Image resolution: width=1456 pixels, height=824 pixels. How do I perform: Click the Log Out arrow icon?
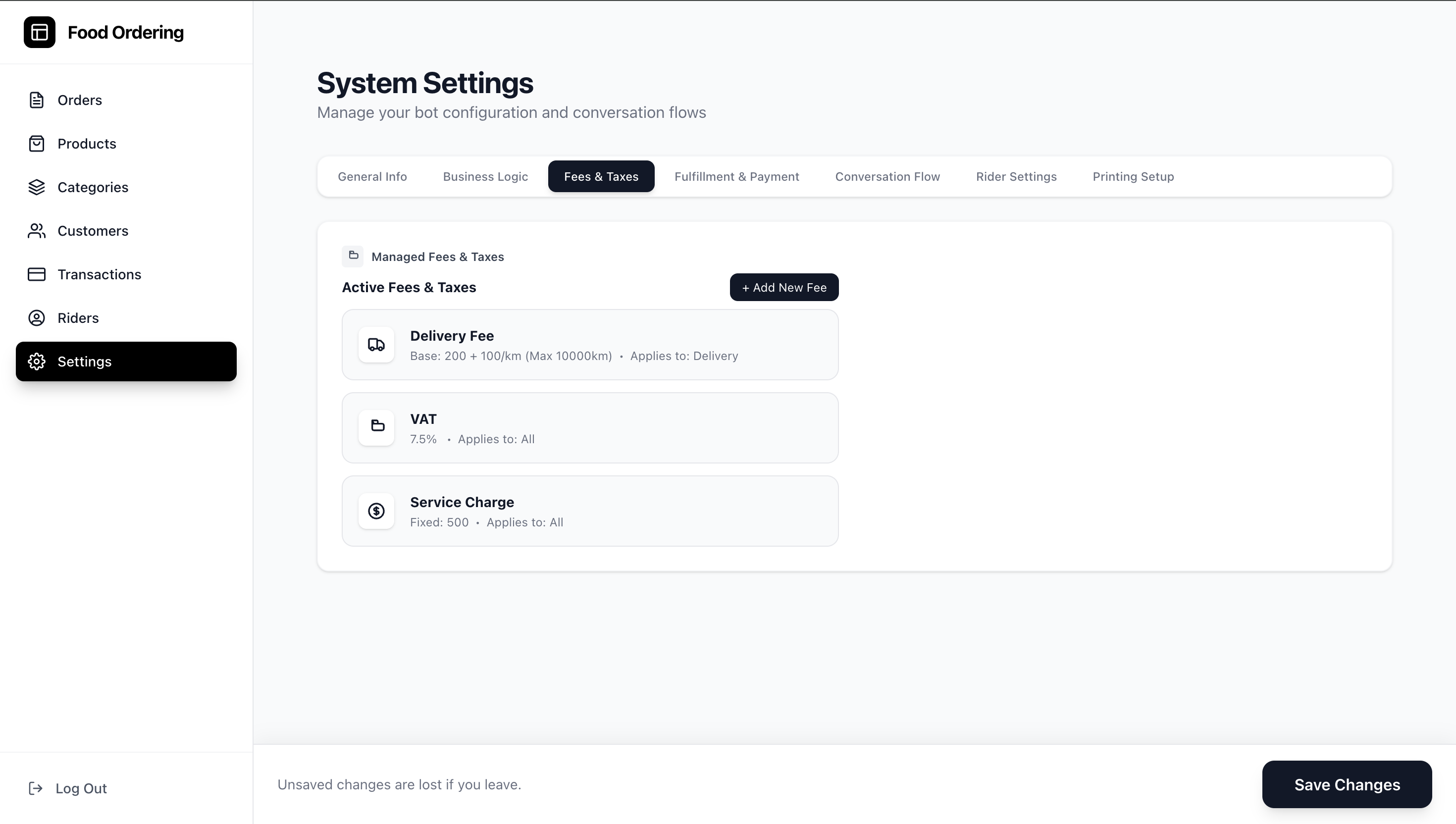[x=36, y=788]
